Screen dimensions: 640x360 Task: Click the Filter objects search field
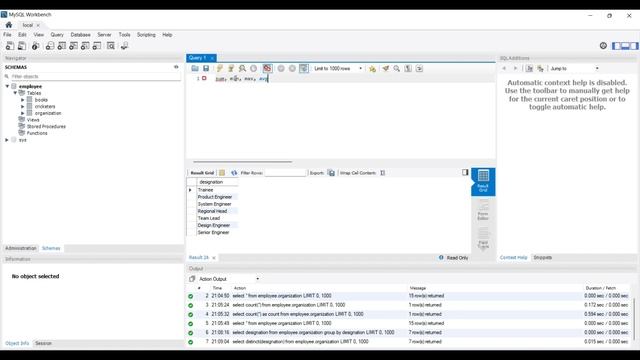click(95, 76)
